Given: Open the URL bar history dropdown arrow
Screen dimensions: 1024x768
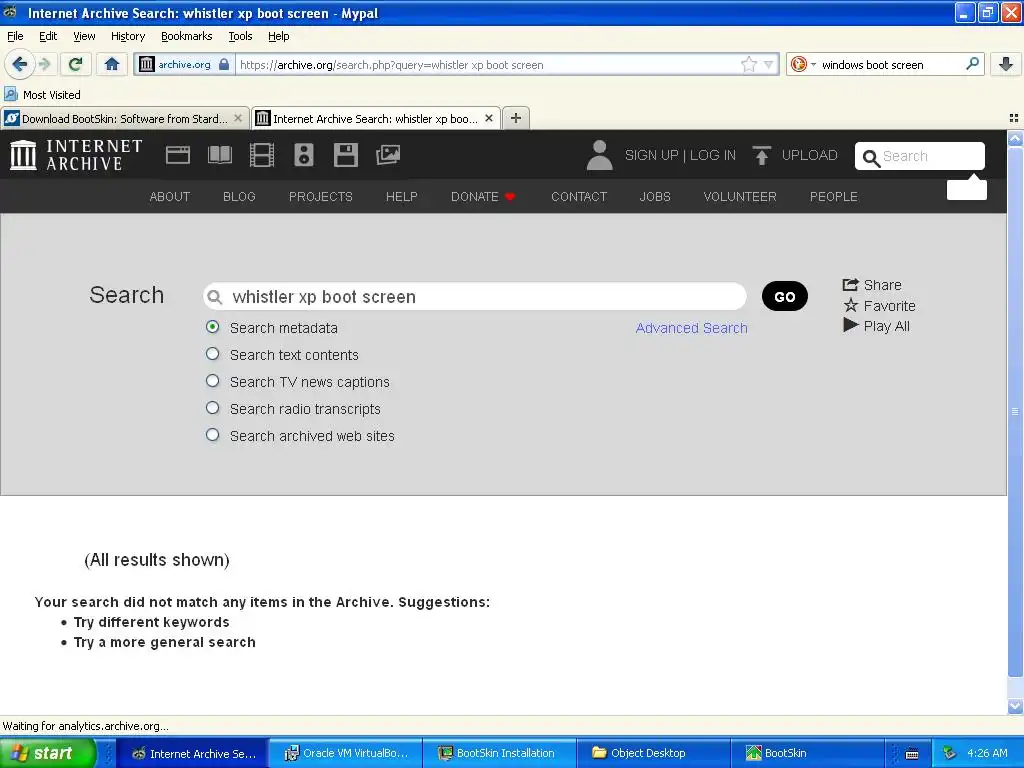Looking at the screenshot, I should pyautogui.click(x=769, y=65).
